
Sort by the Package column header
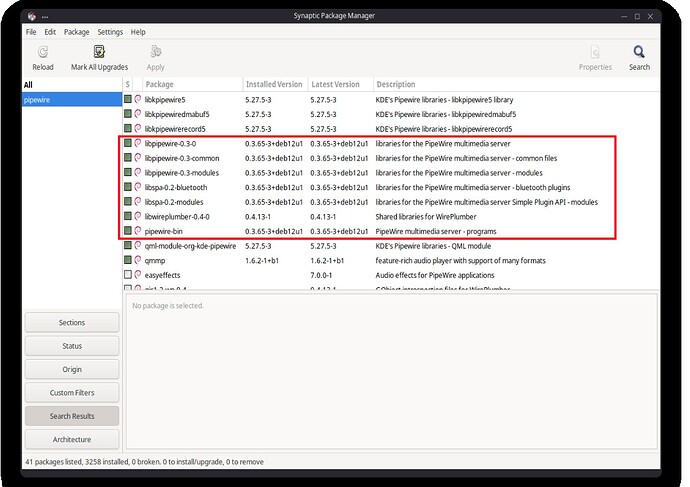coord(192,84)
